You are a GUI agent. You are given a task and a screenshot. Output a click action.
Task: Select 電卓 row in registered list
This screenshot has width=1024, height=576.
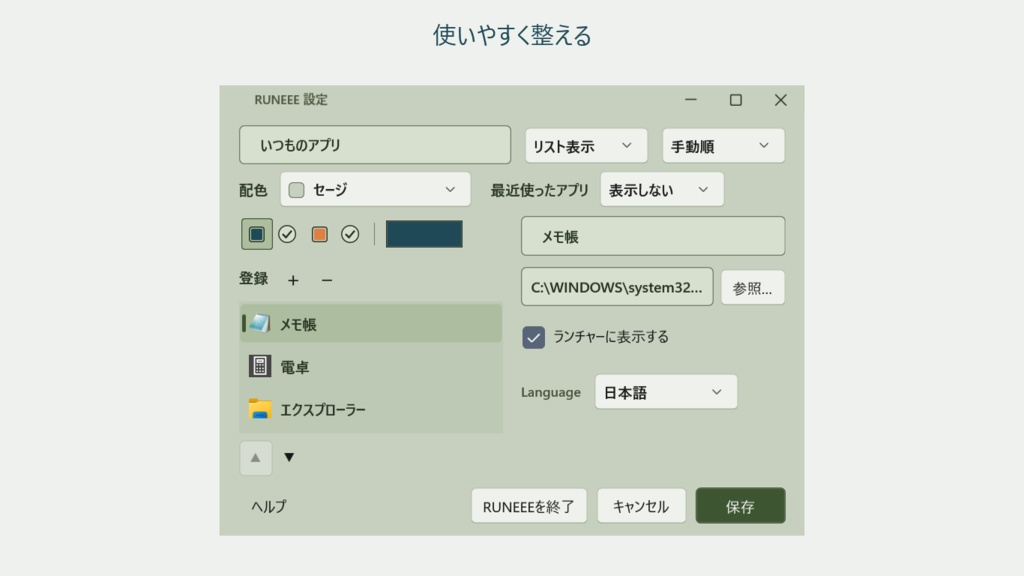[371, 366]
